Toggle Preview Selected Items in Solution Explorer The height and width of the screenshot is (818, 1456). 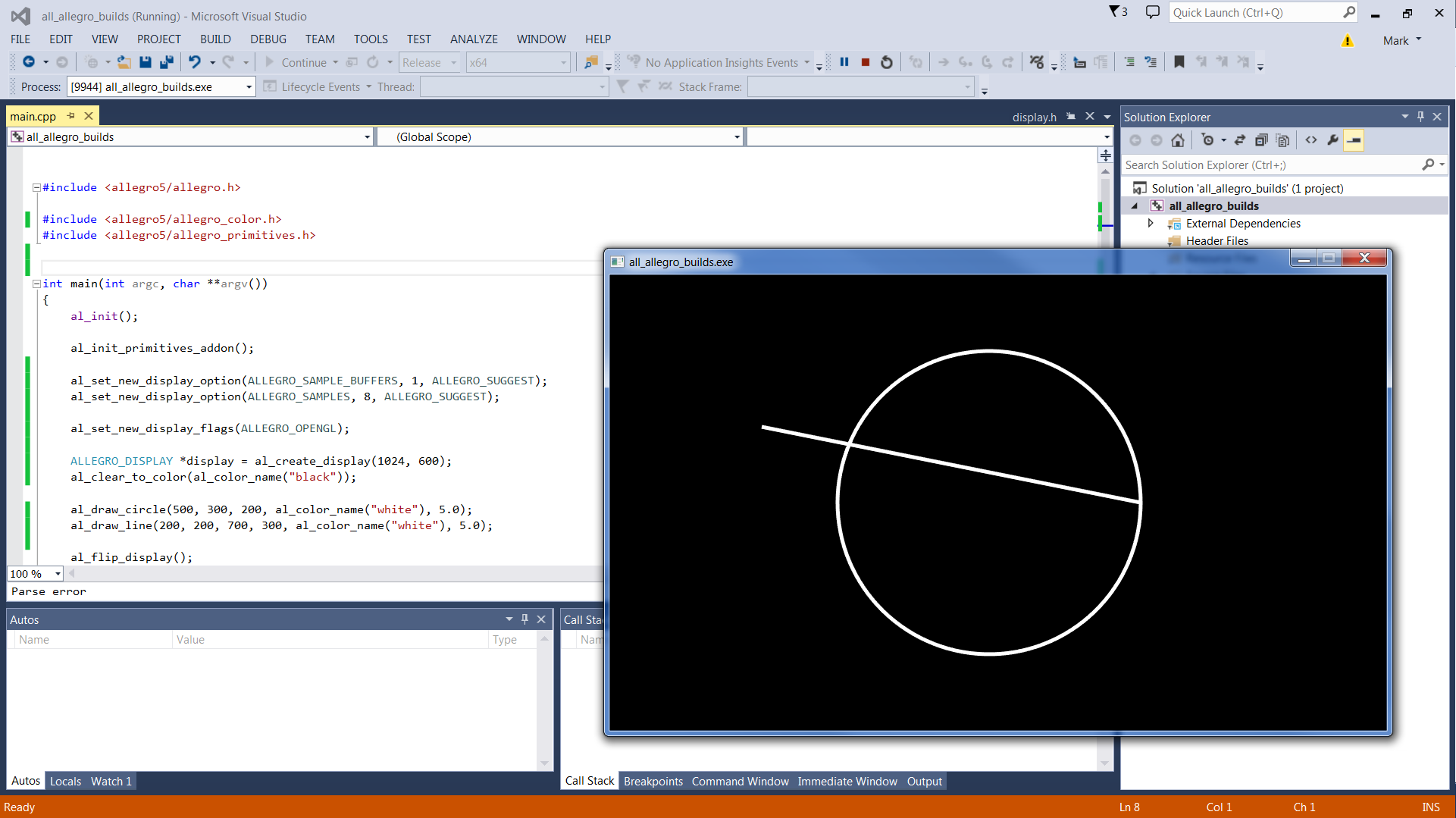tap(1354, 140)
